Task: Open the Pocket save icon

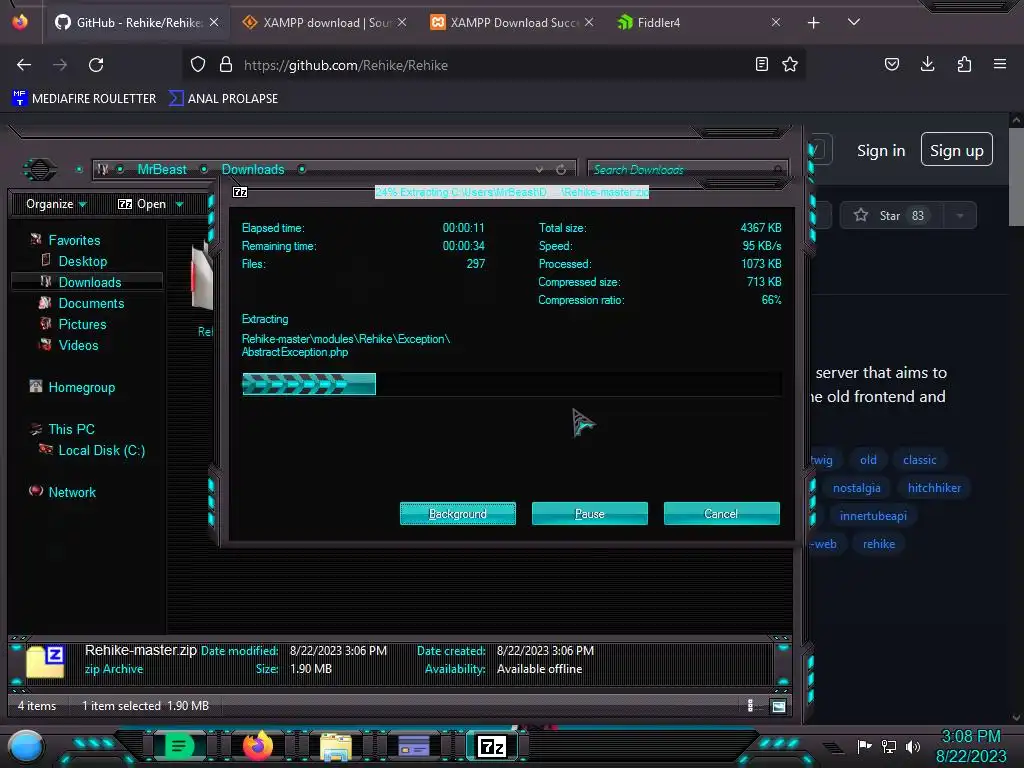Action: tap(891, 64)
